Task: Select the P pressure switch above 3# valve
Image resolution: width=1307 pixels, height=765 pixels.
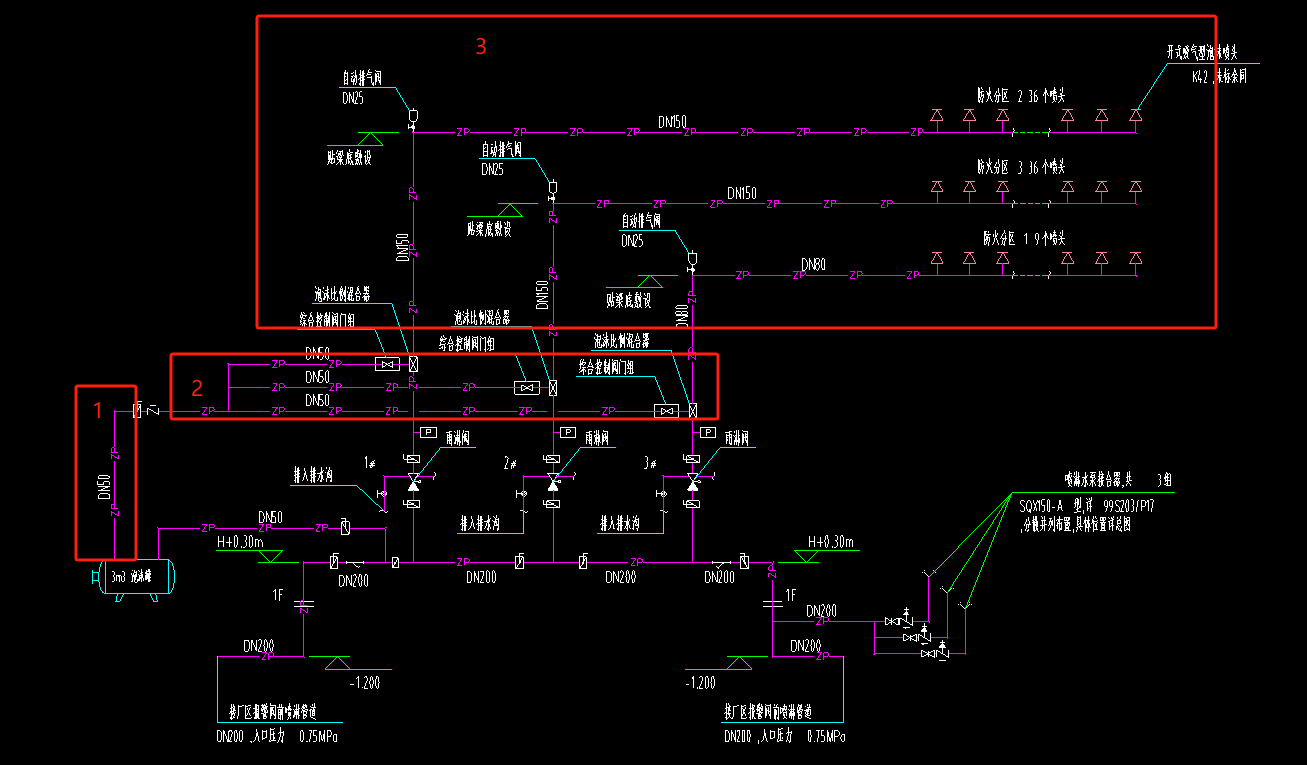Action: pos(707,432)
